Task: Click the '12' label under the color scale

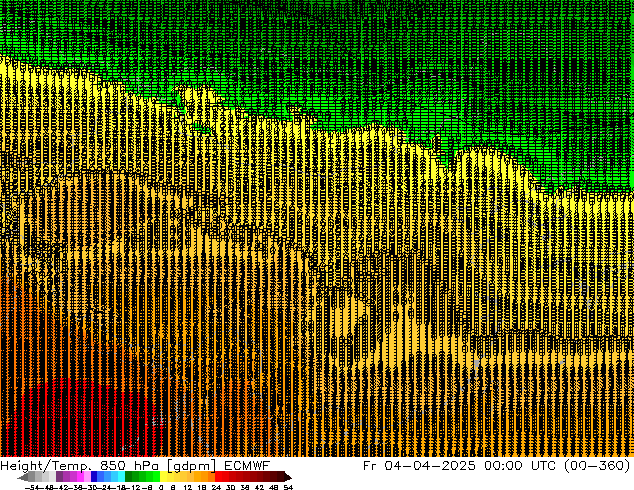Action: coord(188,488)
